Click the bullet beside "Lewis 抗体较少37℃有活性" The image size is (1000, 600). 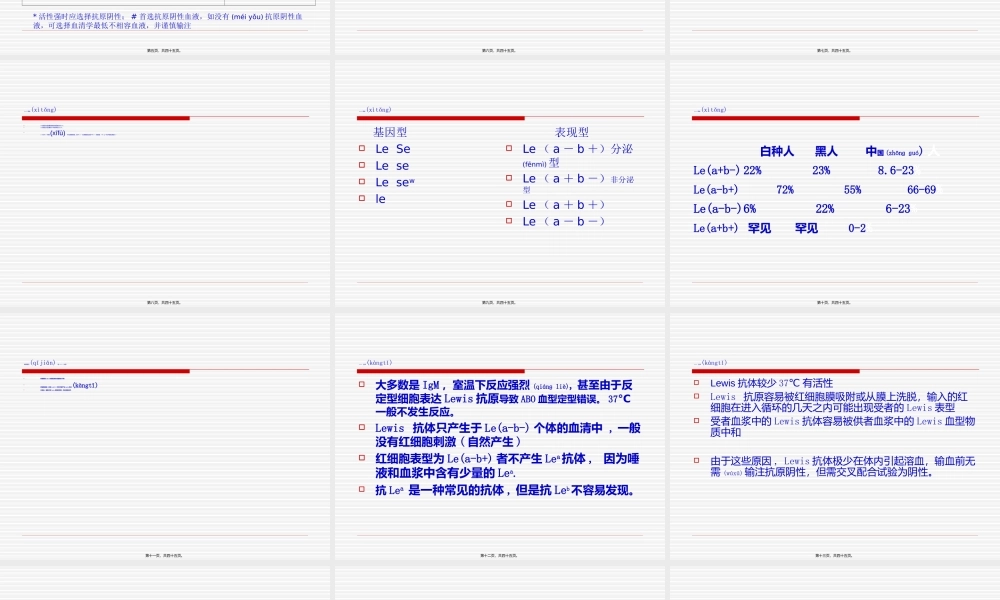(696, 382)
